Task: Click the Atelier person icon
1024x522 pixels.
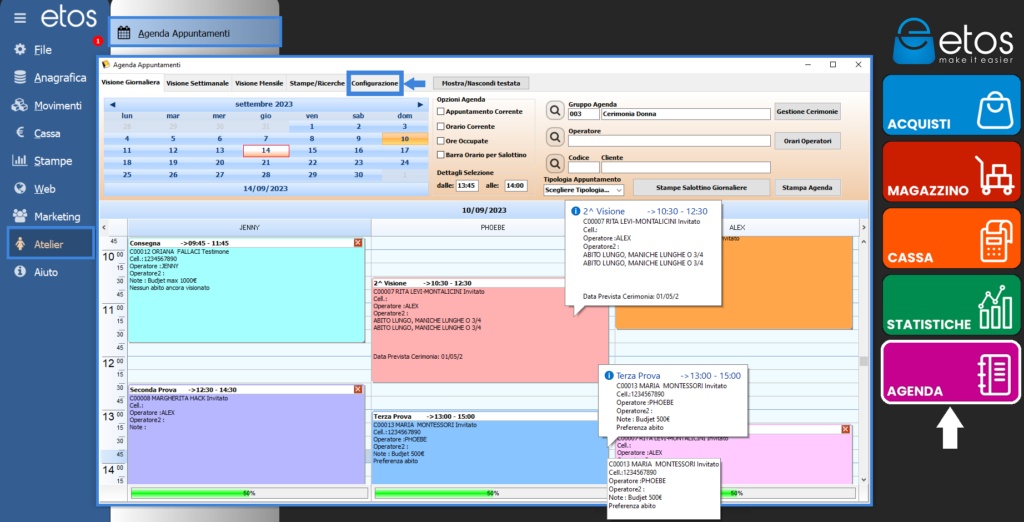Action: click(x=20, y=244)
